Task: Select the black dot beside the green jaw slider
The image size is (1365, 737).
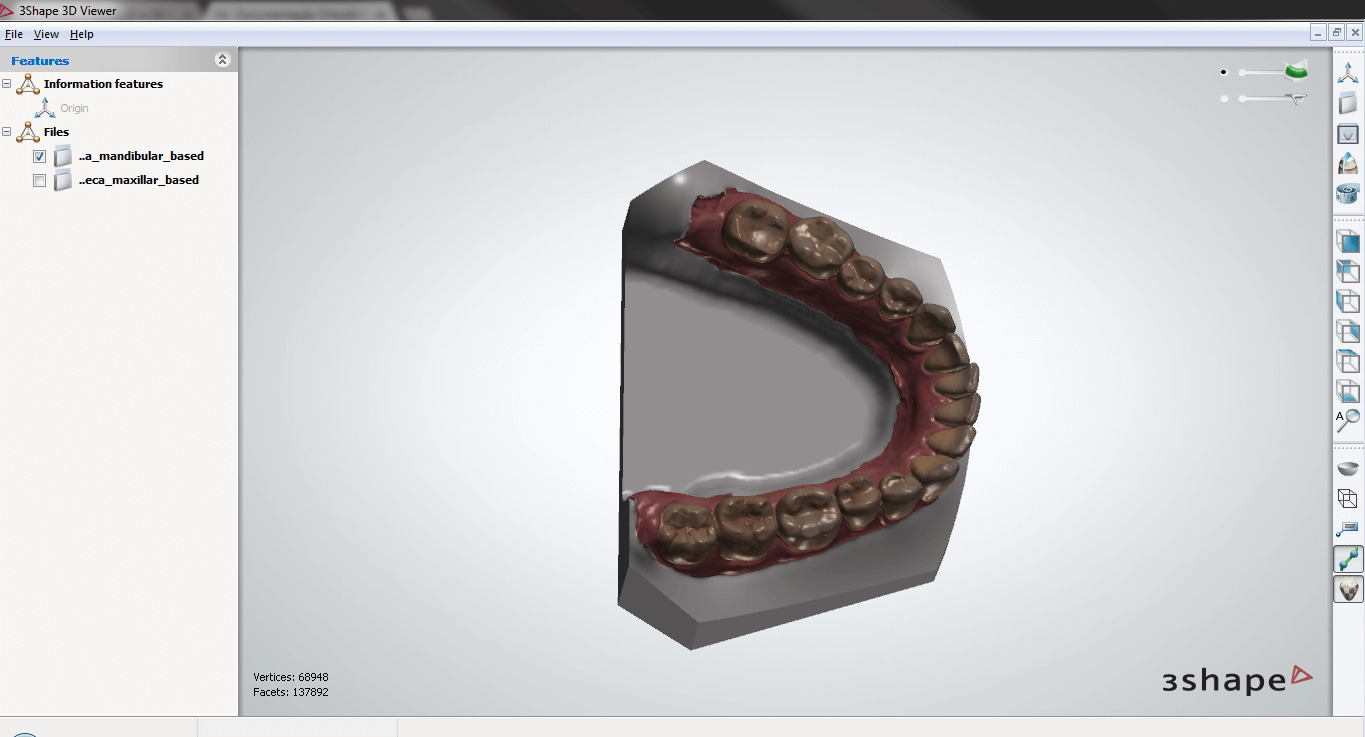Action: tap(1223, 72)
